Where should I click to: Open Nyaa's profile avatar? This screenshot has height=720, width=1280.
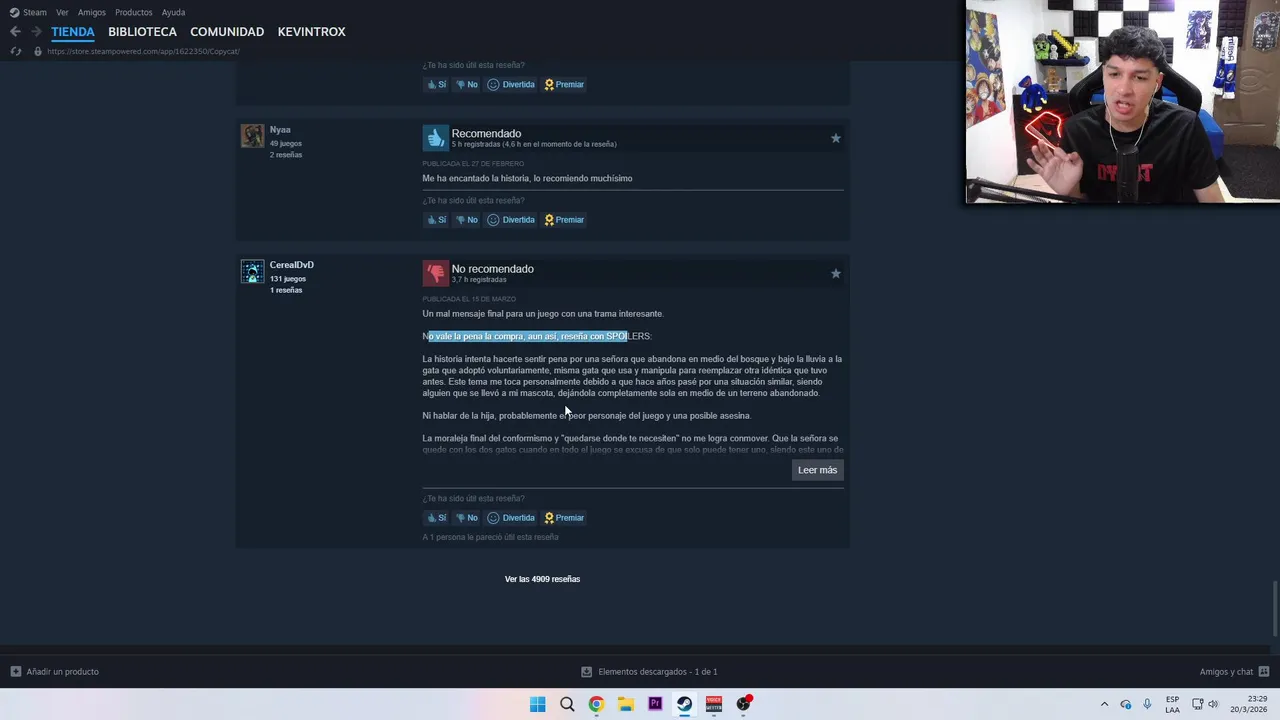252,136
